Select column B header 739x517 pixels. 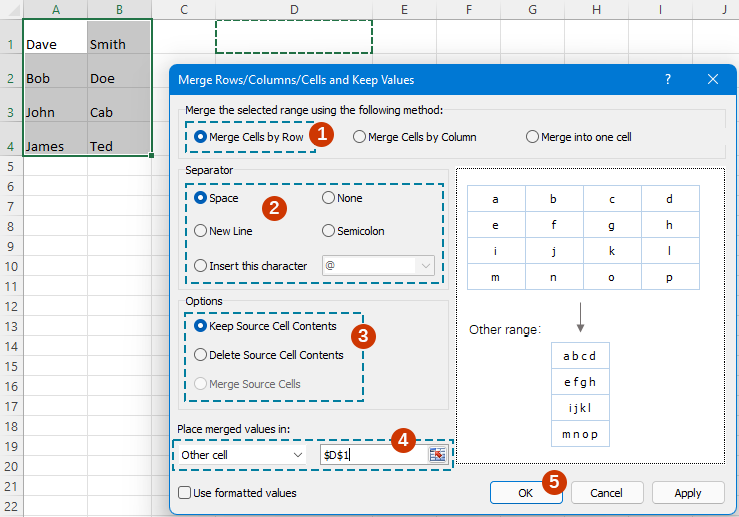click(x=119, y=9)
